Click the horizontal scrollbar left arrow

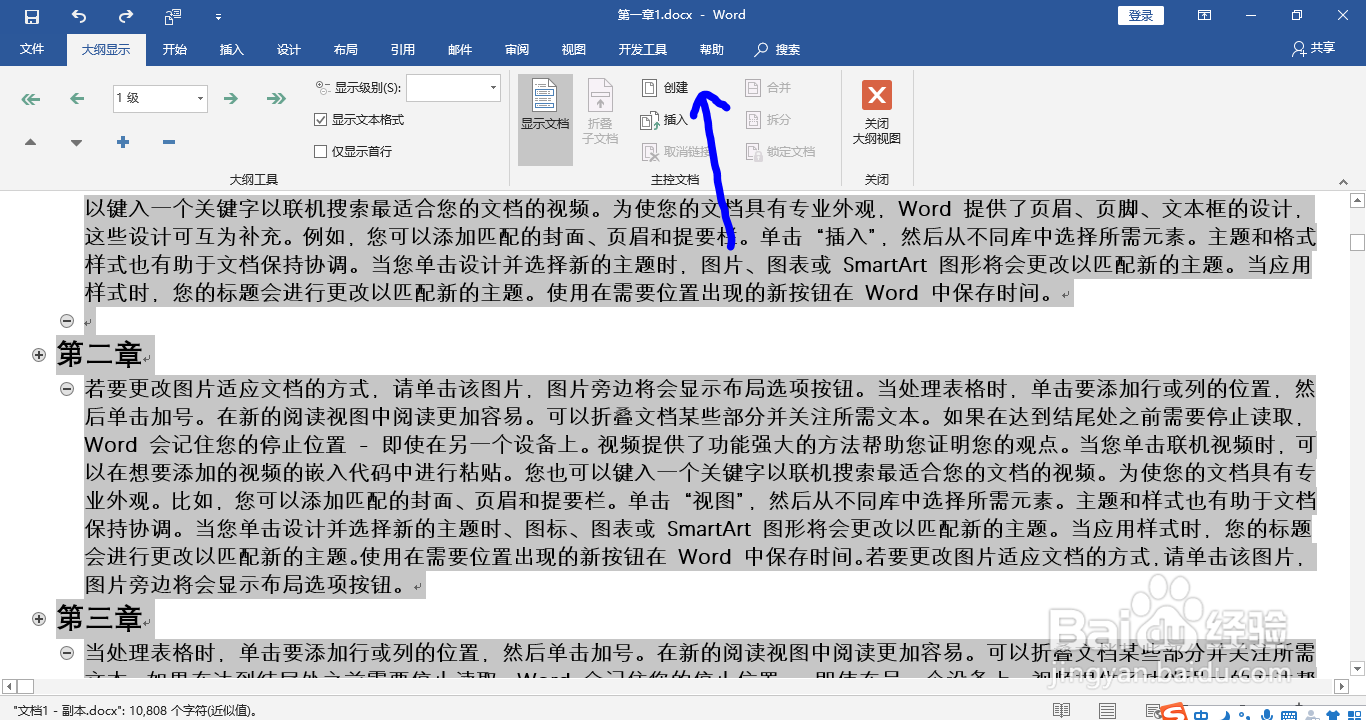click(x=9, y=687)
